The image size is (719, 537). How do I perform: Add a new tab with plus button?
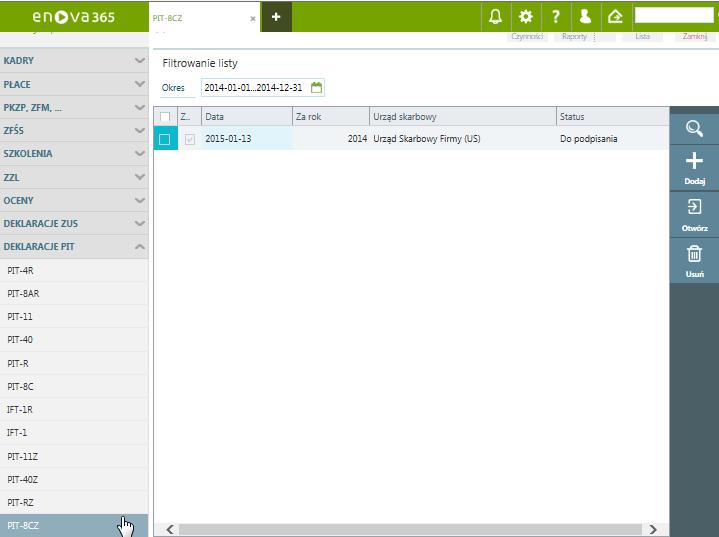coord(276,17)
